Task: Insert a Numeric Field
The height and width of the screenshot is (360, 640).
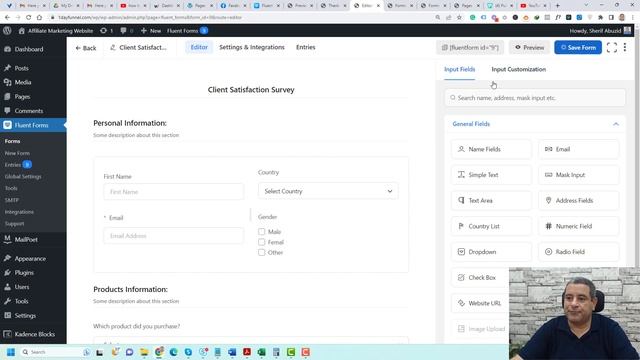Action: [579, 226]
